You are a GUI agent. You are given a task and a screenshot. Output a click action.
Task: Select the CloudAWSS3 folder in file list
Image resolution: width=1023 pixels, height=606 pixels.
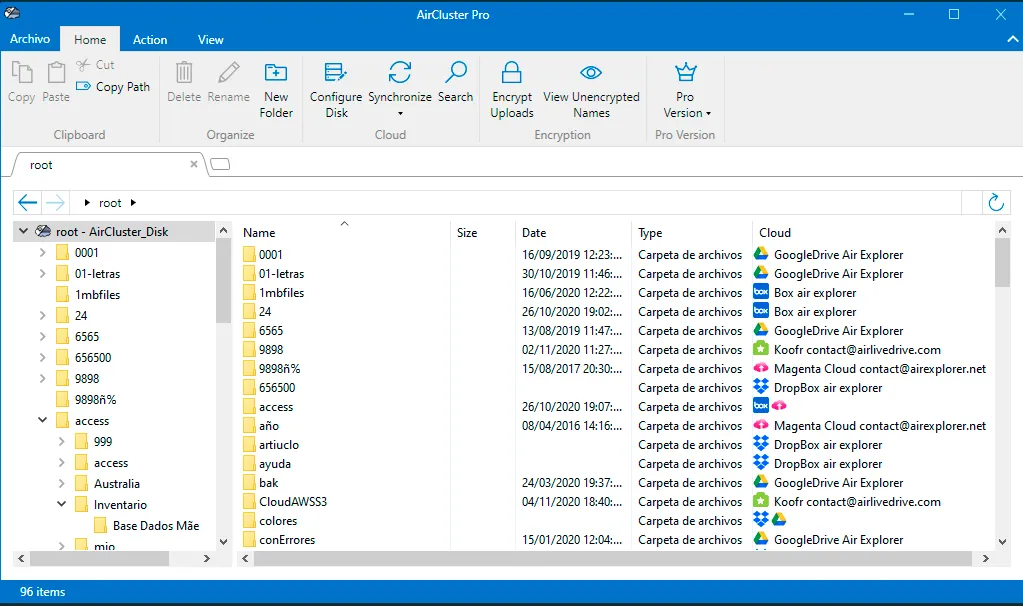pos(292,502)
